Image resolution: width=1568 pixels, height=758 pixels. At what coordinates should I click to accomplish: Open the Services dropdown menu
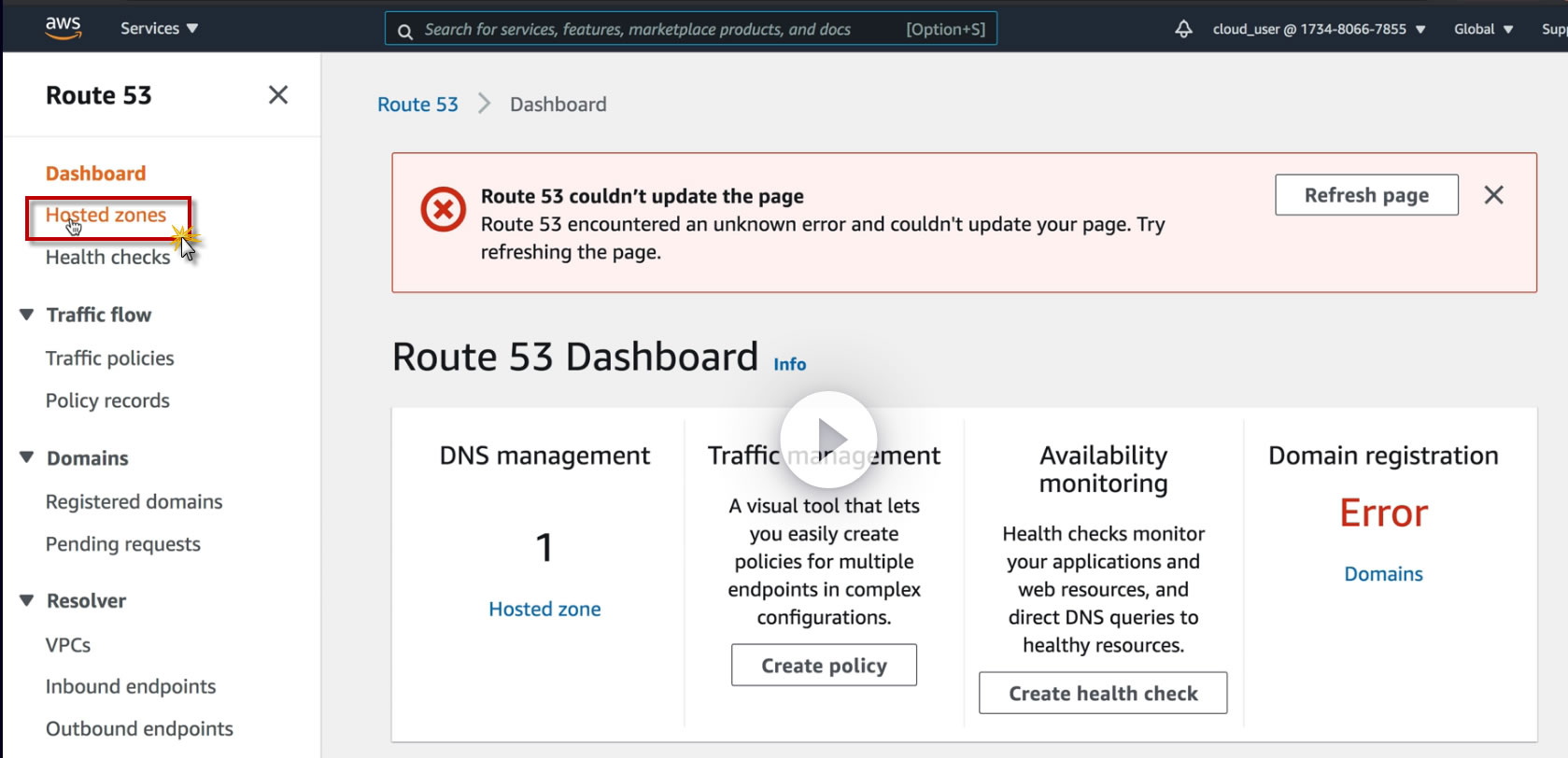[x=159, y=29]
